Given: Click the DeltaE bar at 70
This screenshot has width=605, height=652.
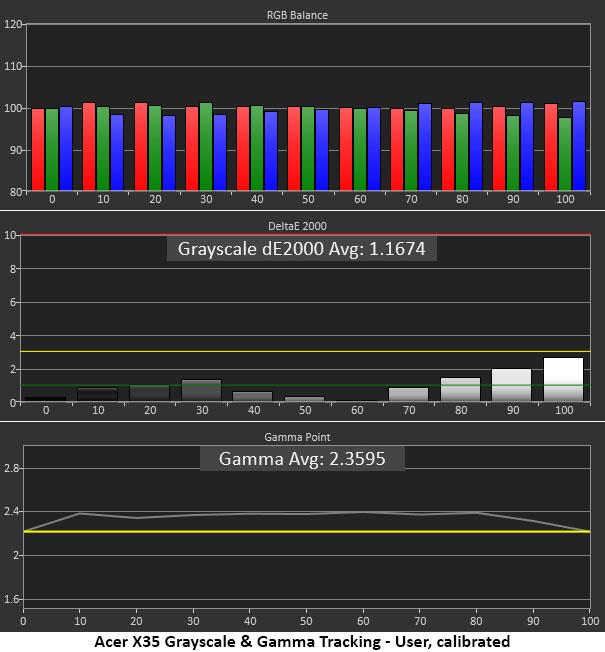Looking at the screenshot, I should [x=408, y=395].
